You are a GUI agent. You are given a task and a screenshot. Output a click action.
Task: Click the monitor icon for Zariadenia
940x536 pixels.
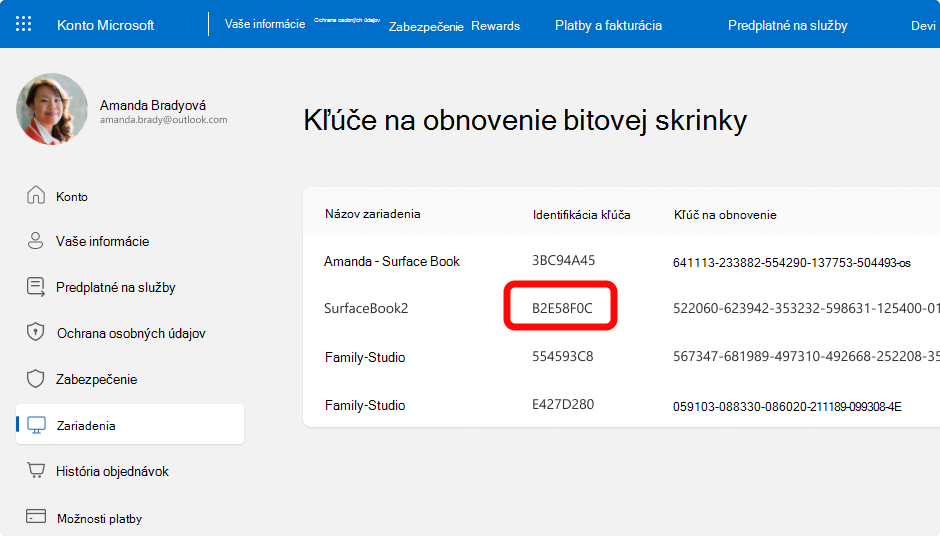coord(37,425)
